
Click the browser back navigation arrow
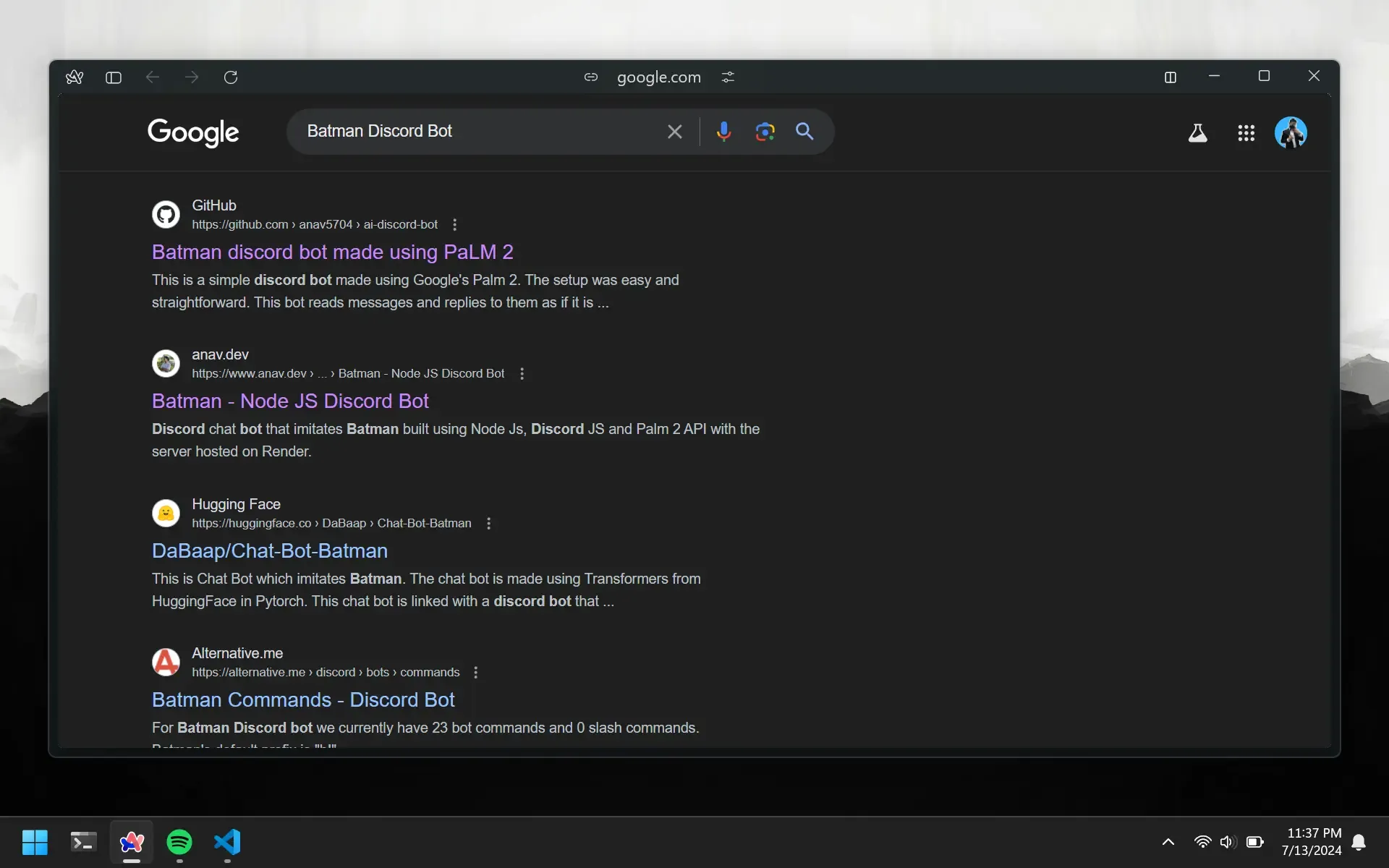pyautogui.click(x=151, y=76)
